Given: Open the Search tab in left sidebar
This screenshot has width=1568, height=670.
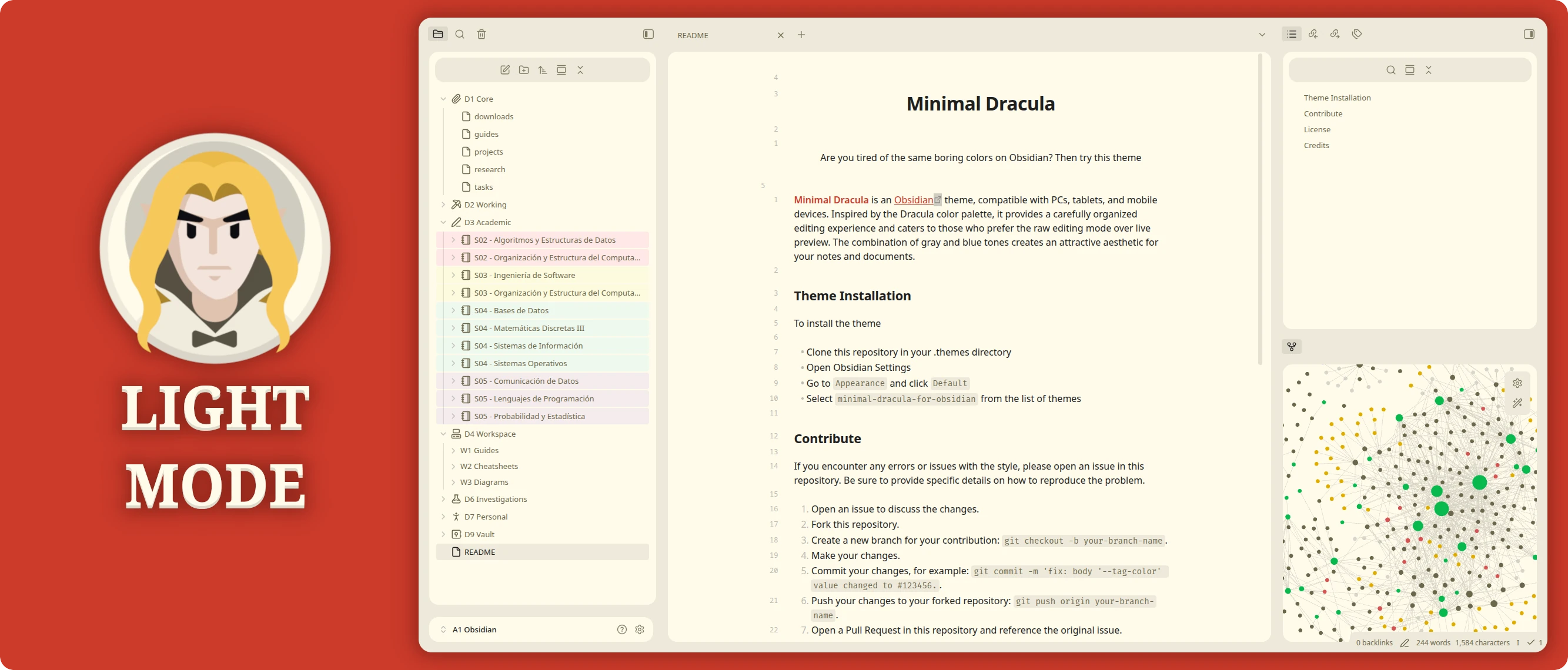Looking at the screenshot, I should (460, 34).
